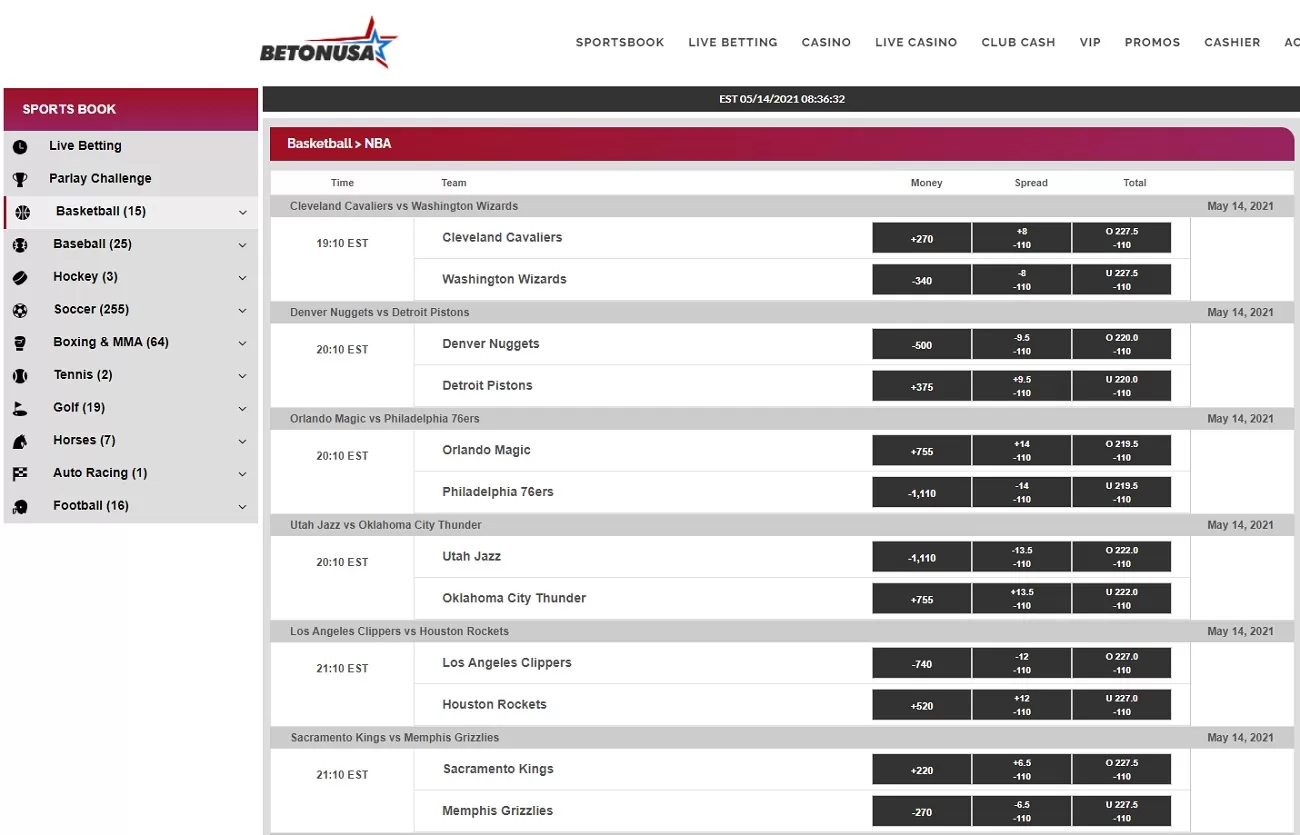Click the Horses icon in sidebar

pyautogui.click(x=20, y=442)
